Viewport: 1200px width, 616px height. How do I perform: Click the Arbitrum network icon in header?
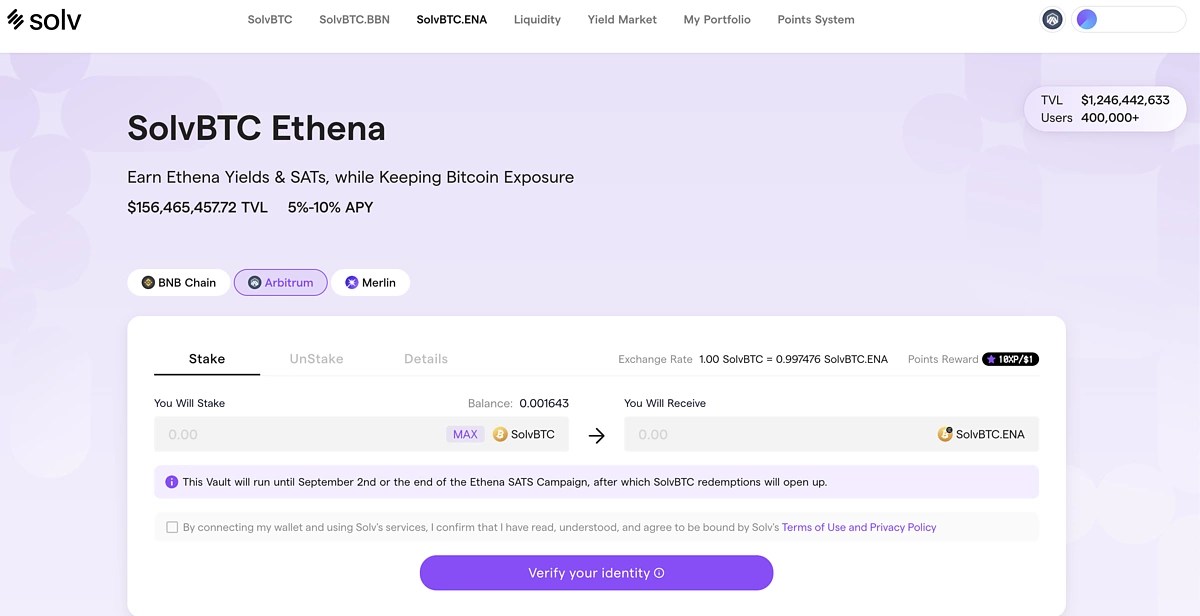coord(1052,19)
